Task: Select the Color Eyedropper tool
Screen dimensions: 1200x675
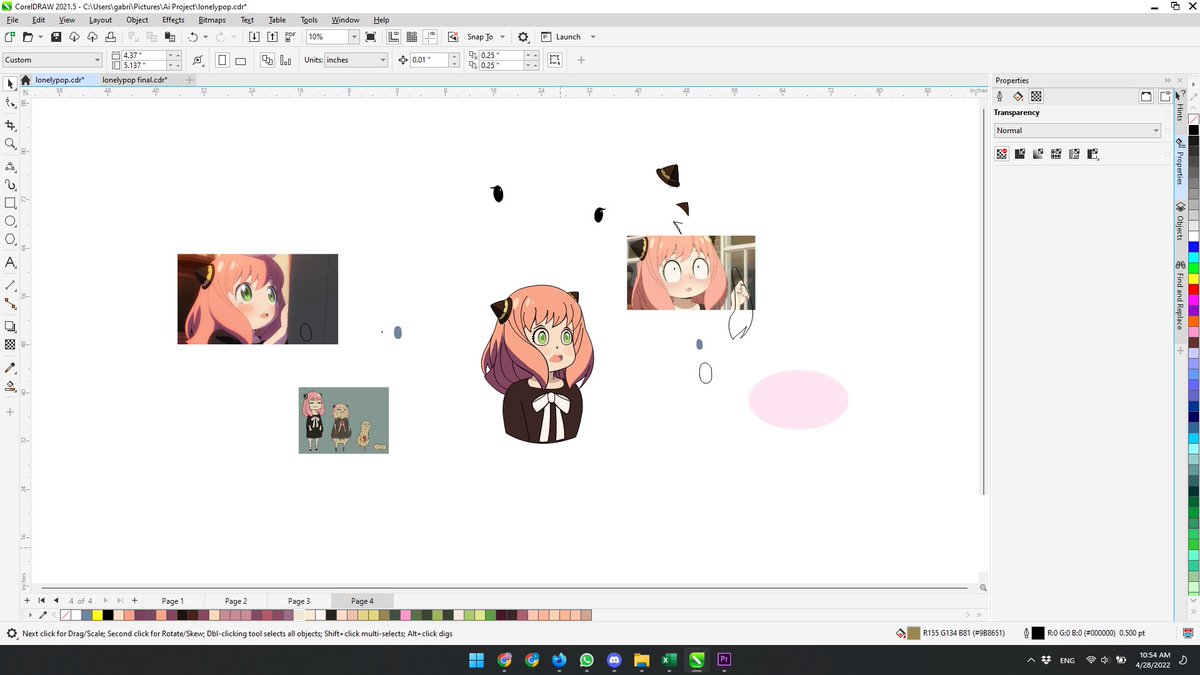Action: pyautogui.click(x=10, y=368)
